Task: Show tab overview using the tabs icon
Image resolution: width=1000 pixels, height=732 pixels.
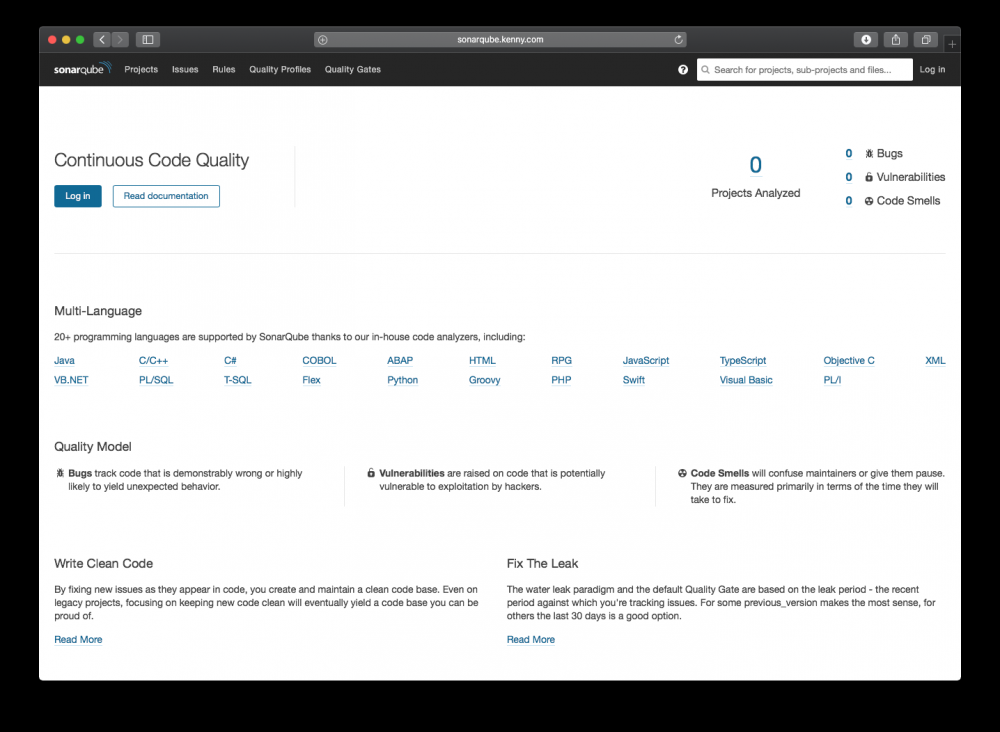Action: (x=925, y=39)
